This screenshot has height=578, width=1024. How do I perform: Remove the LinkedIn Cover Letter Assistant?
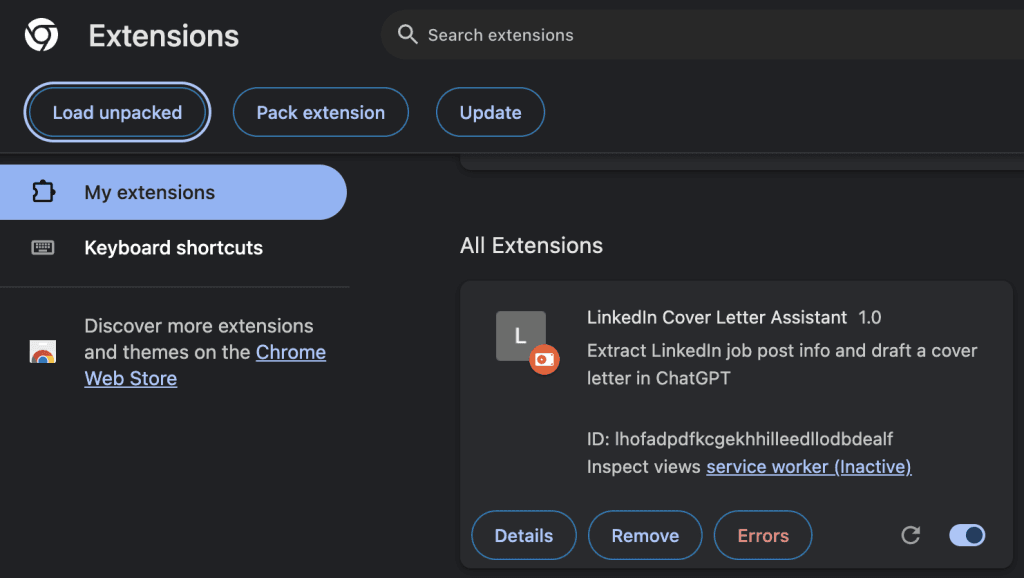pyautogui.click(x=645, y=535)
